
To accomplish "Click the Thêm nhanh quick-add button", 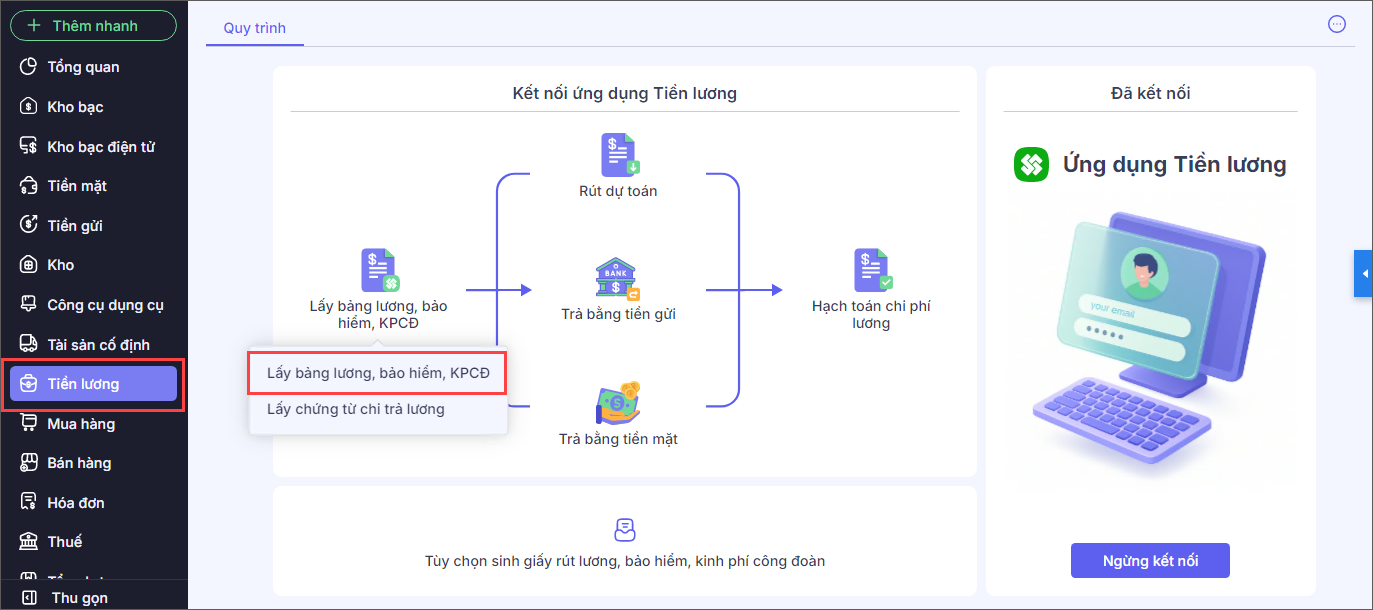I will (93, 26).
